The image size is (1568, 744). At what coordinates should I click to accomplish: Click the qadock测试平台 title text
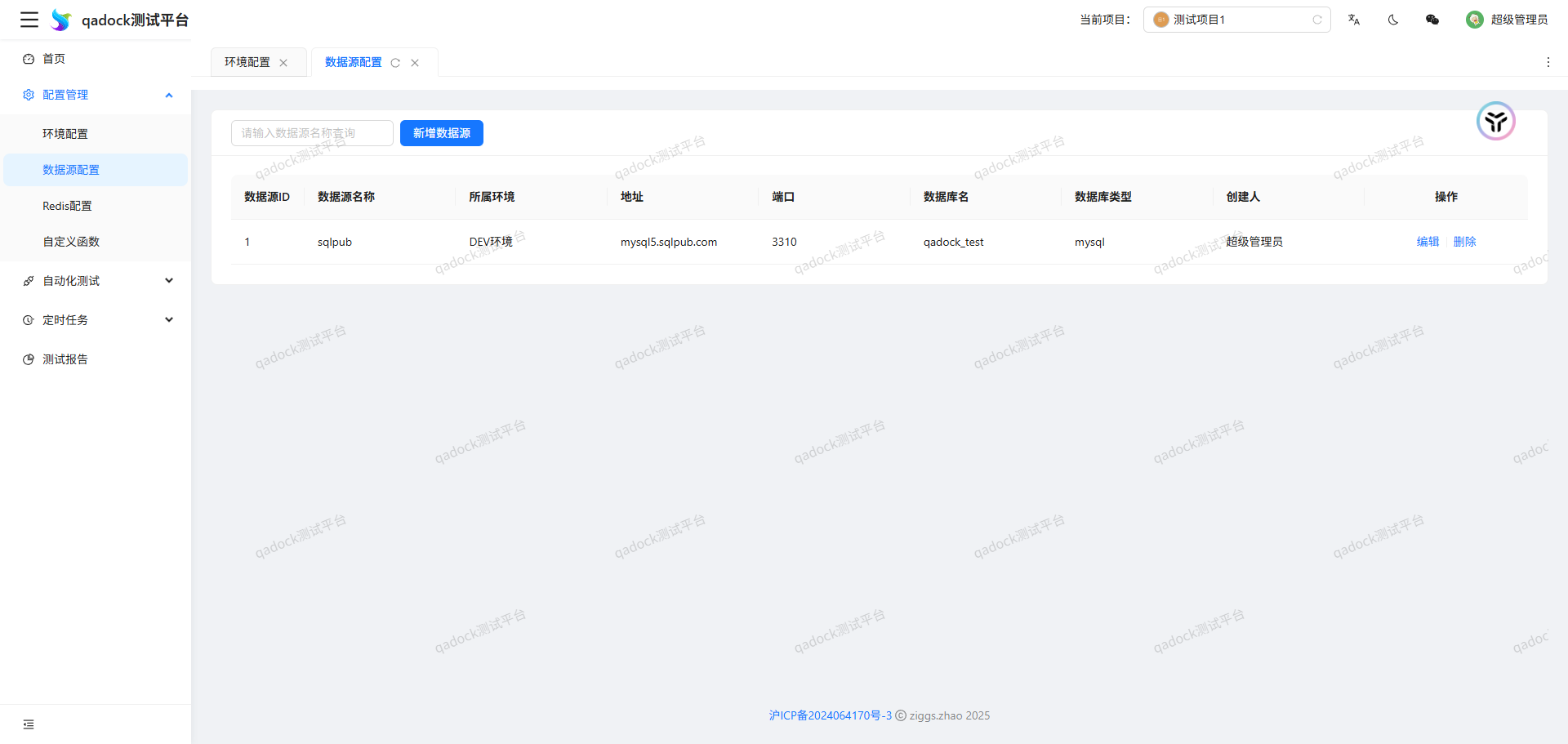135,20
